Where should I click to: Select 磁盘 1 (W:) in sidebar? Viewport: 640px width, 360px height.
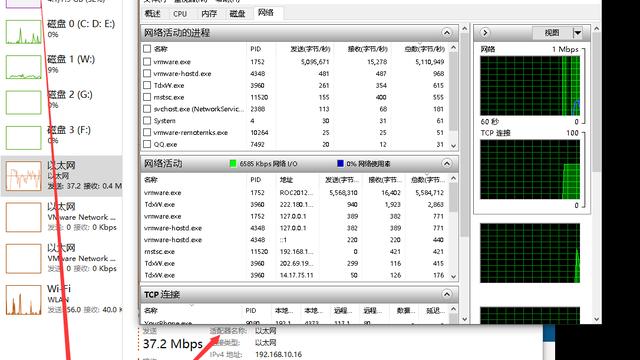[x=61, y=67]
